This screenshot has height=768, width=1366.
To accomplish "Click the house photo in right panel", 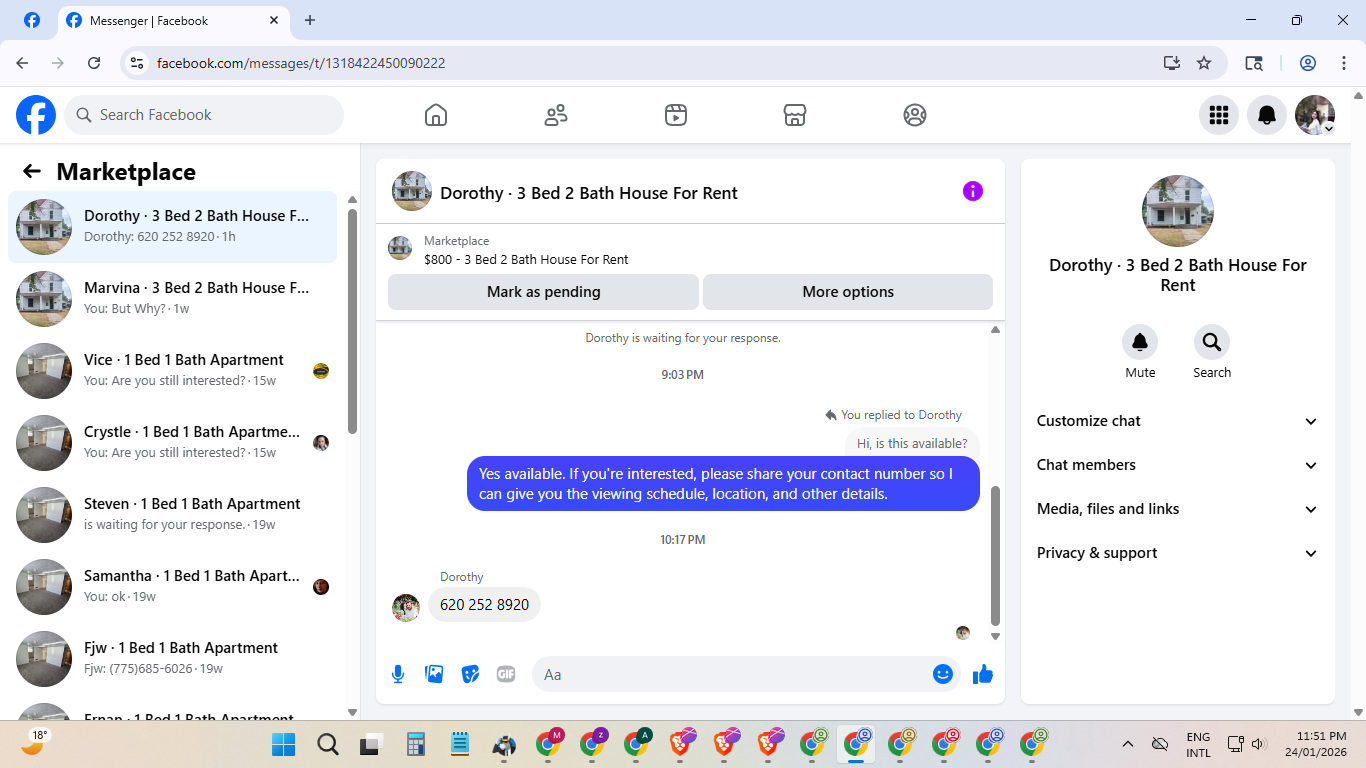I will [1178, 211].
